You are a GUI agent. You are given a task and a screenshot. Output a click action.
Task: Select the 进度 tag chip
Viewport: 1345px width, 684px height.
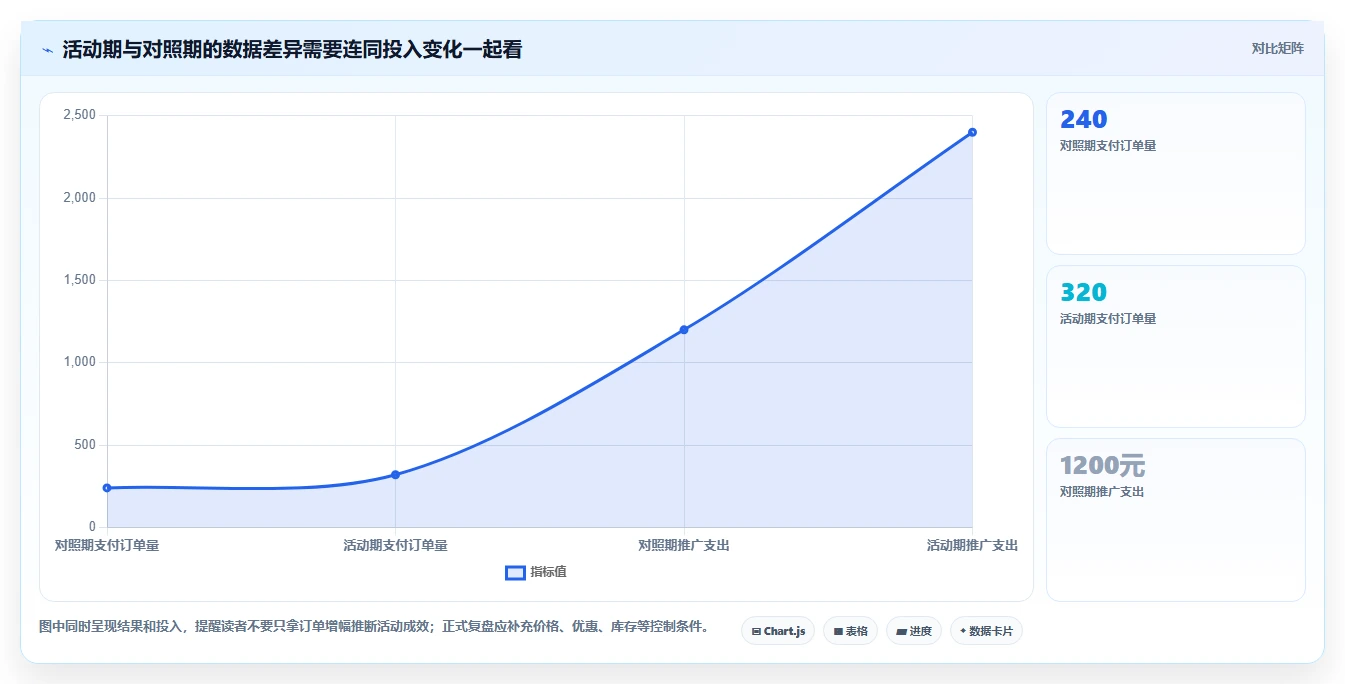pyautogui.click(x=914, y=631)
